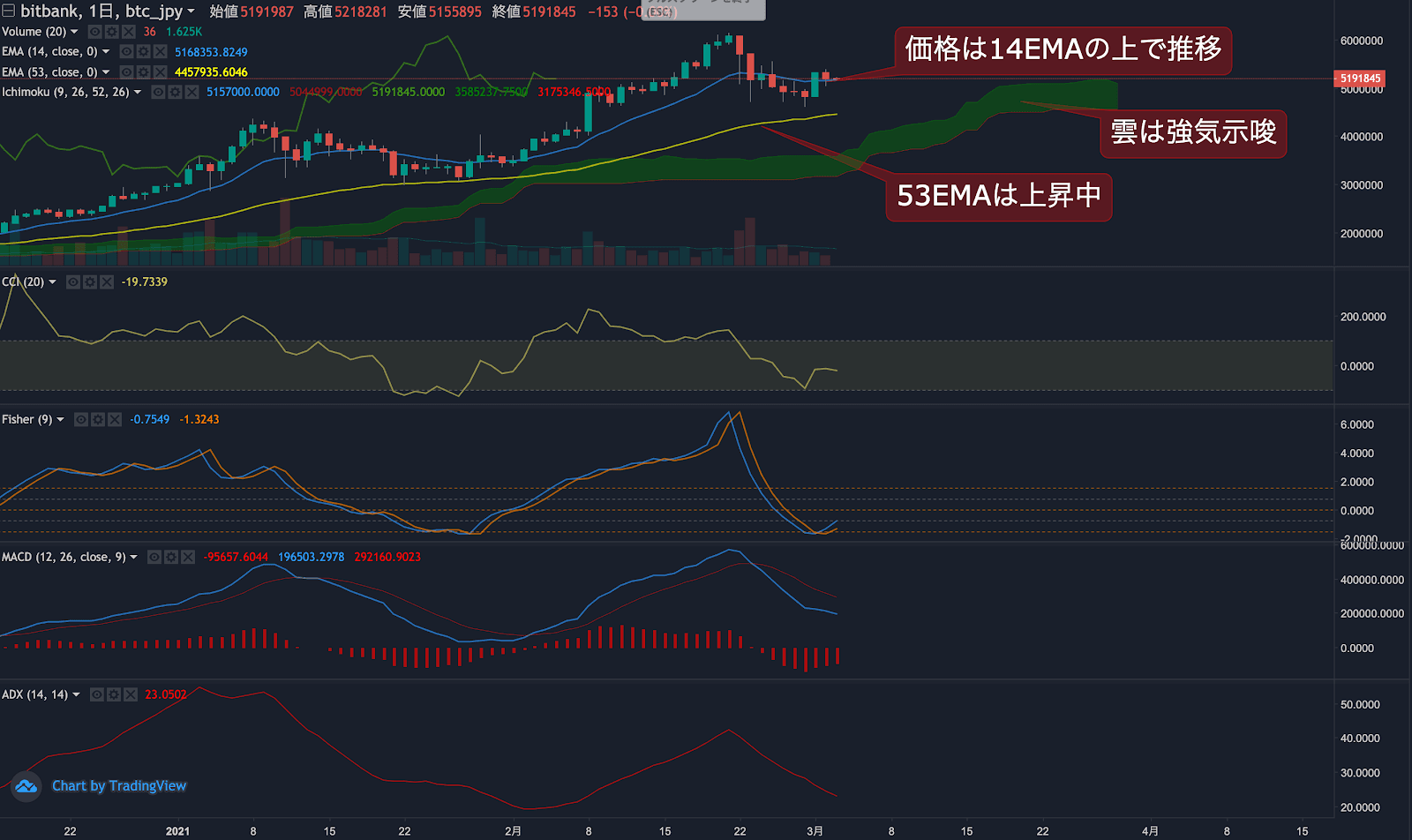Remove the EMA (53) indicator
The image size is (1412, 840).
(160, 71)
